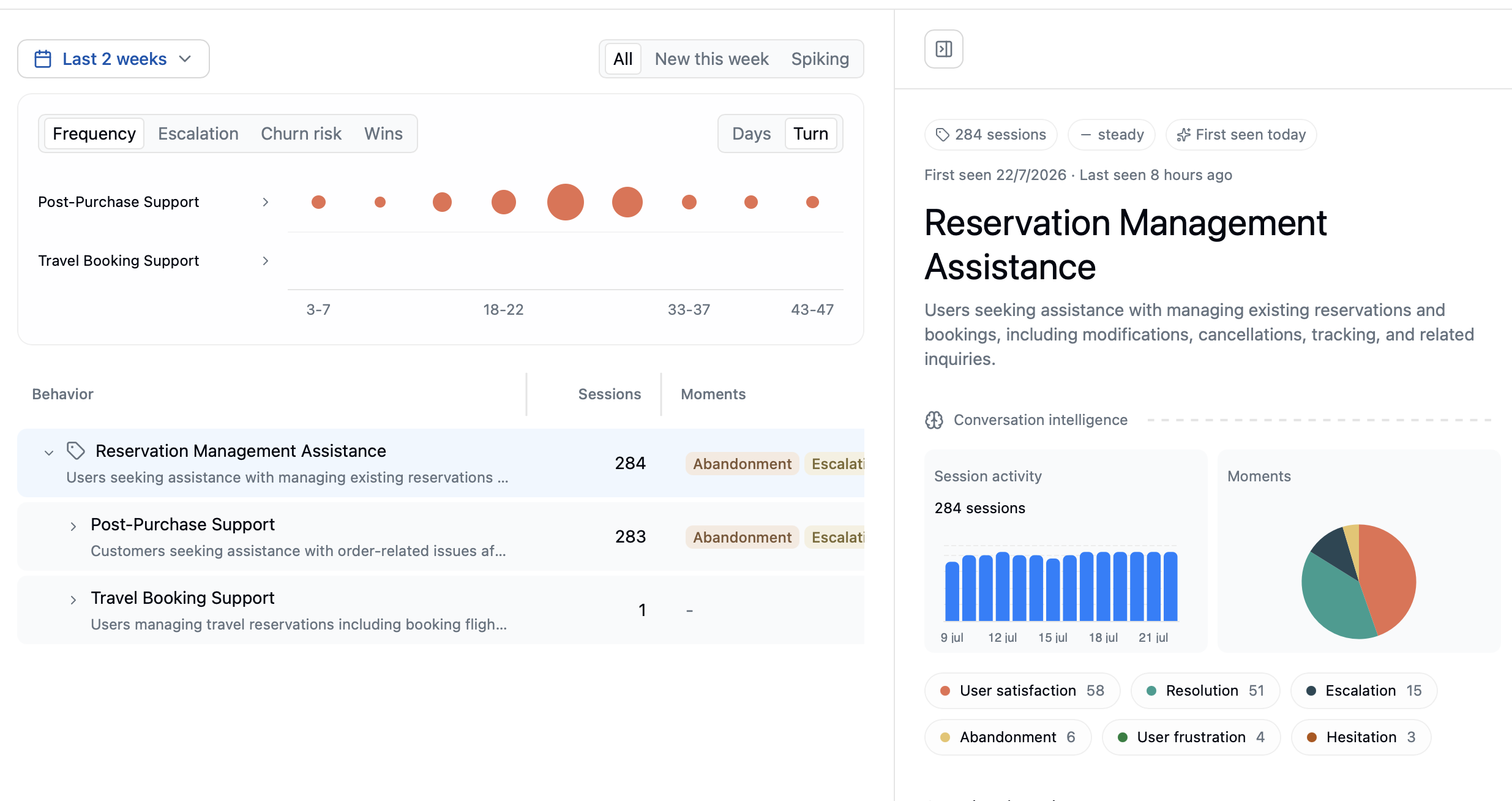
Task: Collapse the Reservation Management Assistance row
Action: coord(49,453)
